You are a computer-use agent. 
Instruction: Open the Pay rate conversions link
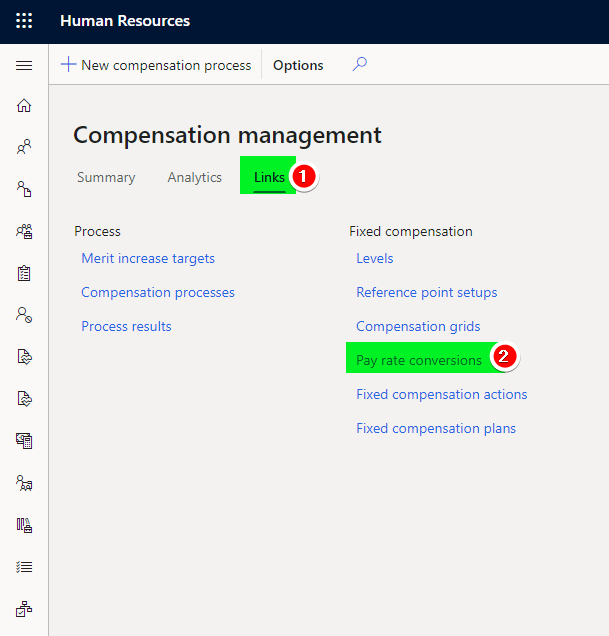point(419,360)
